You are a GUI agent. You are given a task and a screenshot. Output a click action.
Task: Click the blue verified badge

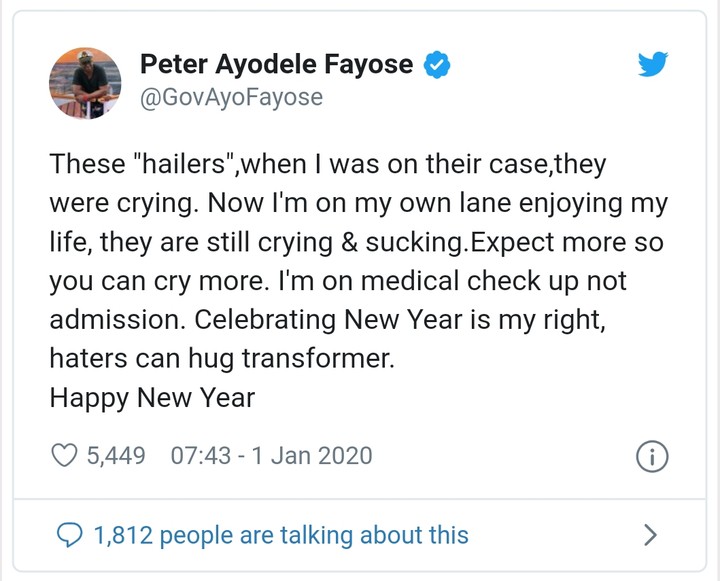436,66
